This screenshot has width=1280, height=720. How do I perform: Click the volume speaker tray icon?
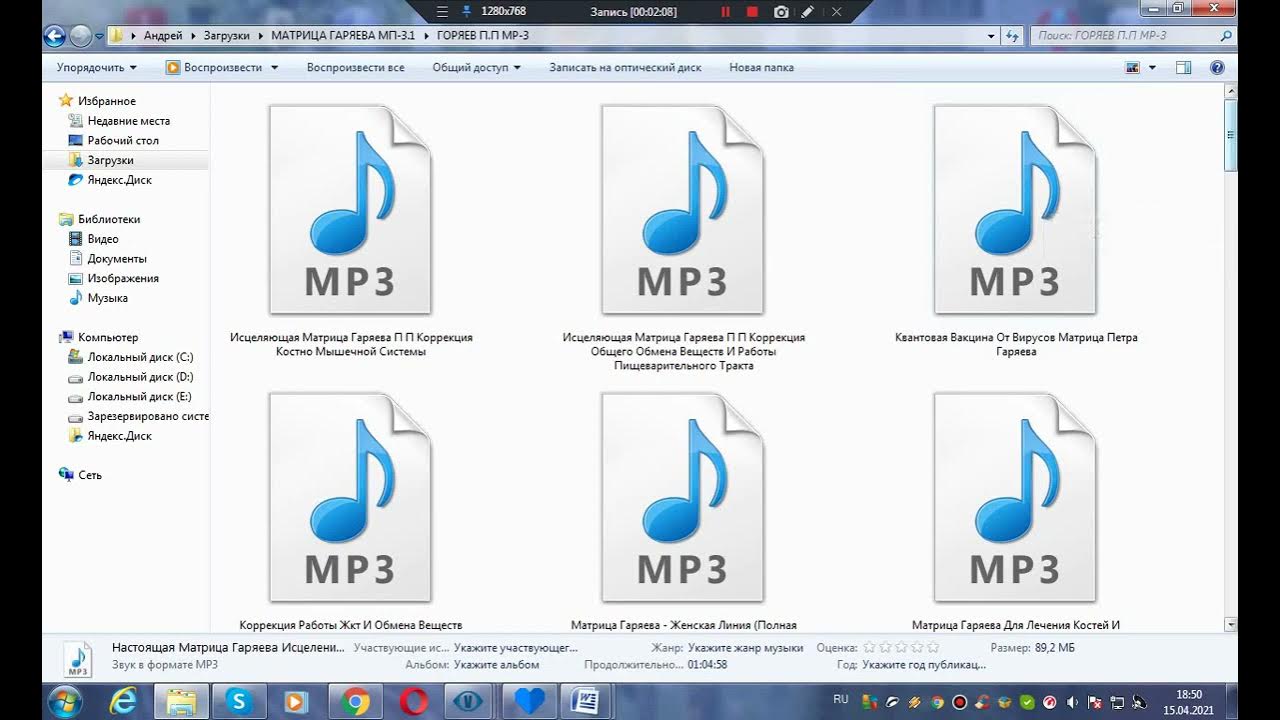[x=1072, y=702]
